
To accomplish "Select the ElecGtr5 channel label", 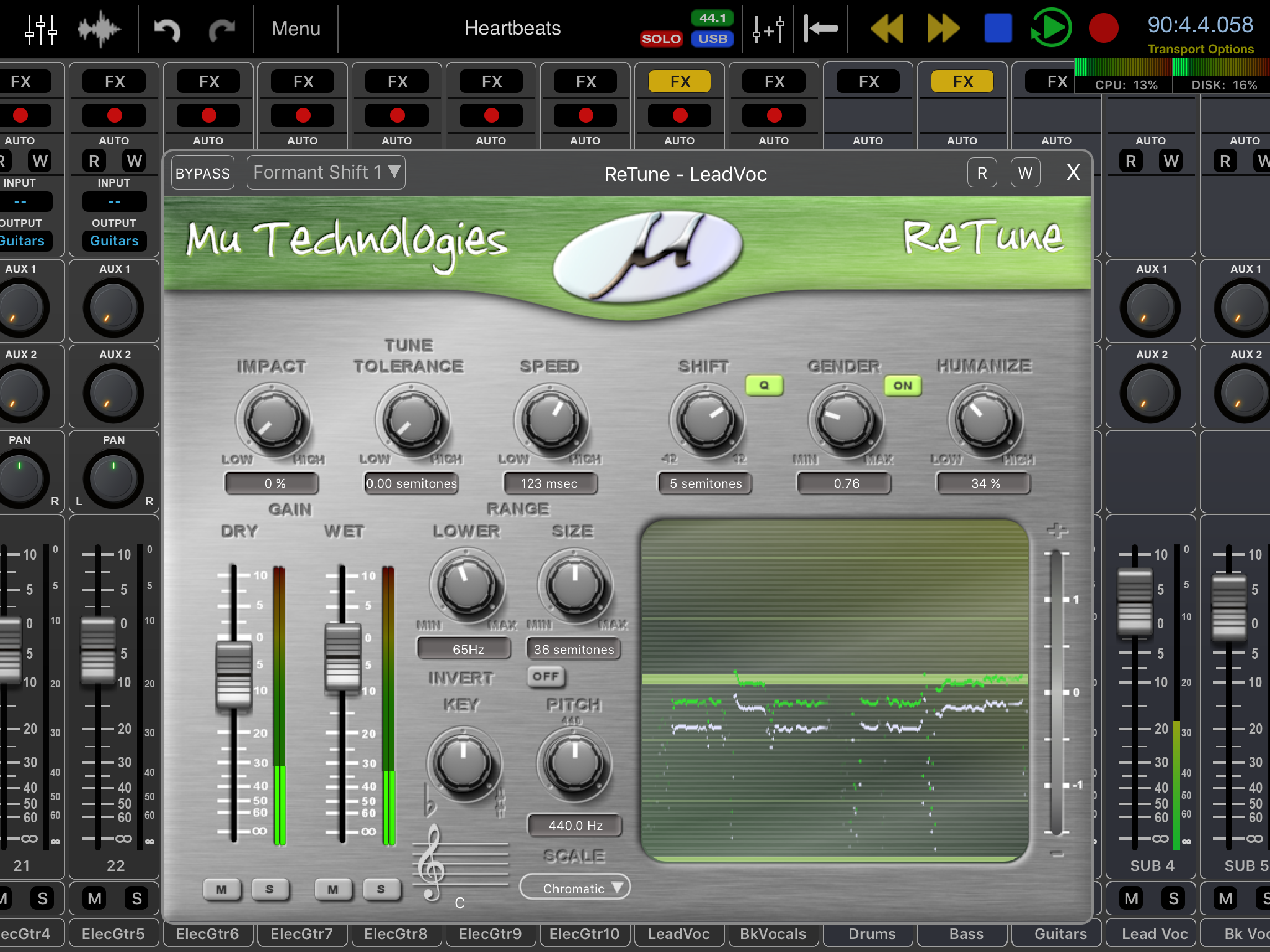I will [113, 934].
